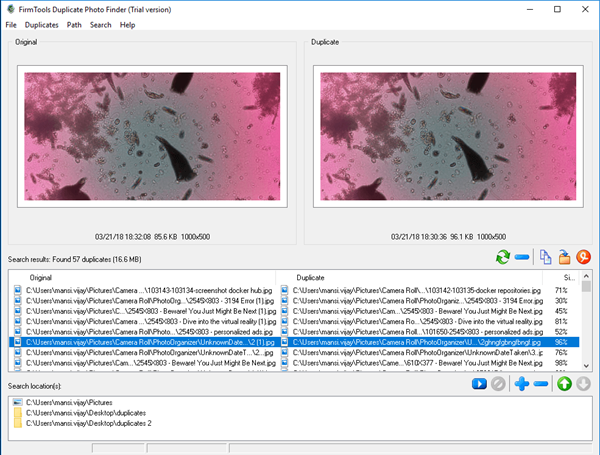The image size is (600, 455).
Task: Click folder icon of duplicates 2 location
Action: (x=18, y=423)
